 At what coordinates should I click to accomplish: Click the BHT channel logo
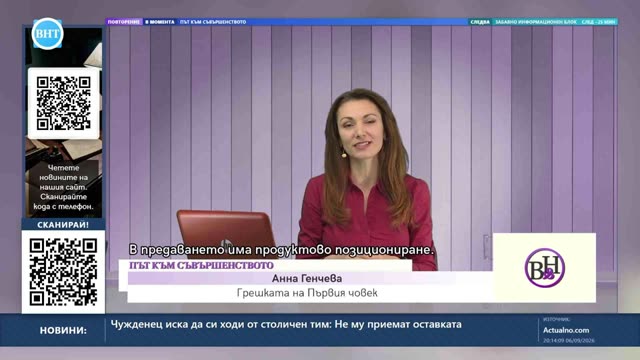[x=47, y=33]
